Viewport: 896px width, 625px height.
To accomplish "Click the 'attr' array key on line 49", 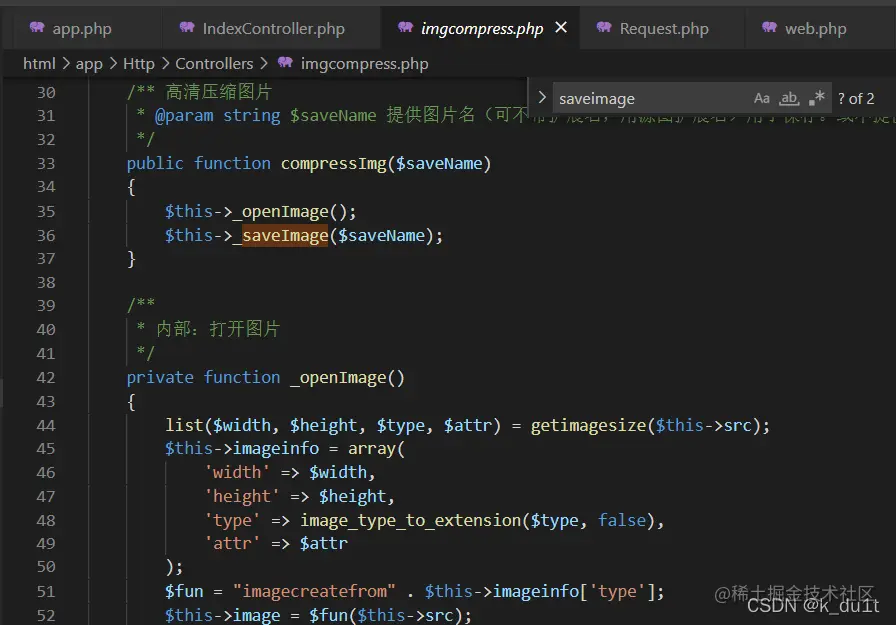I will point(232,543).
